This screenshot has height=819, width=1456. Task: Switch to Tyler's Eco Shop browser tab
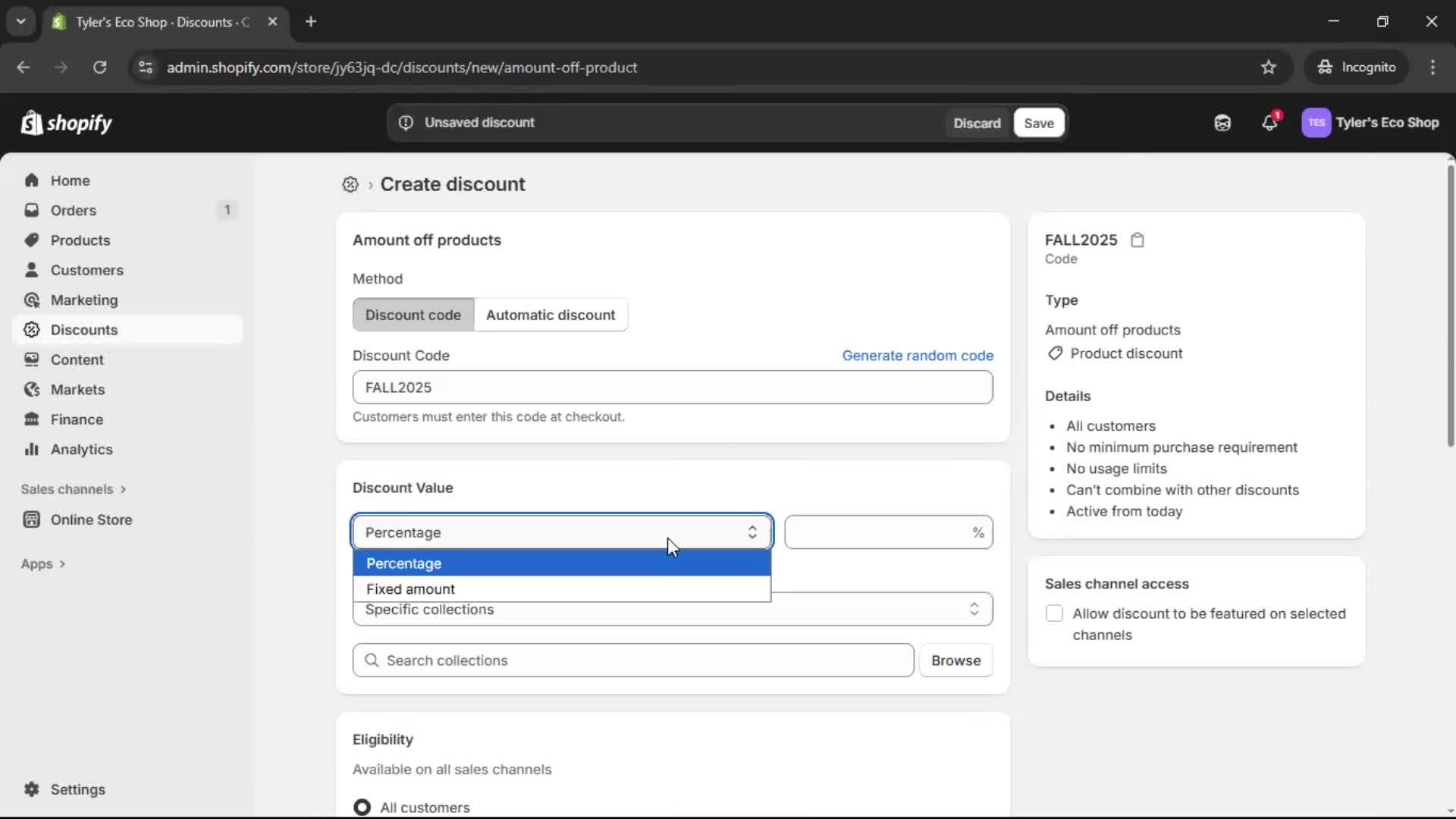[152, 22]
